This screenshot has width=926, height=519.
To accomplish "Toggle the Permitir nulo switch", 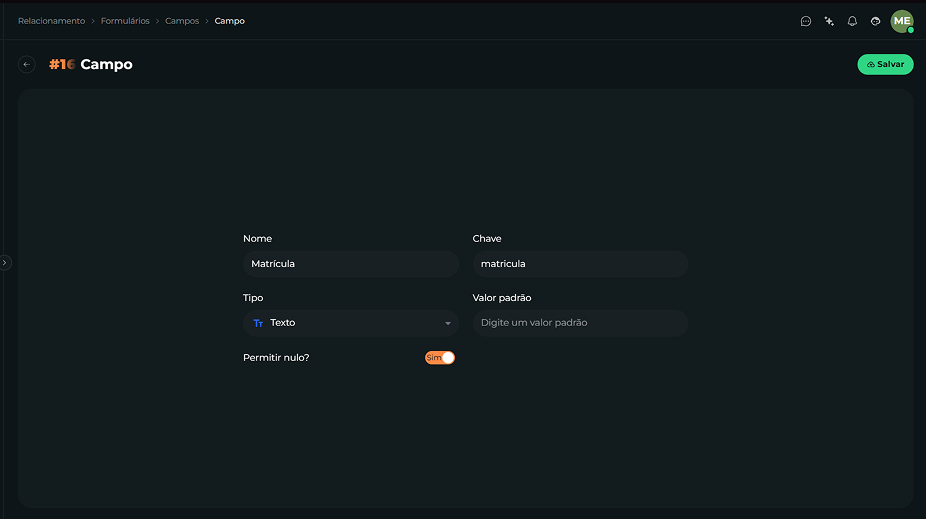I will (440, 358).
